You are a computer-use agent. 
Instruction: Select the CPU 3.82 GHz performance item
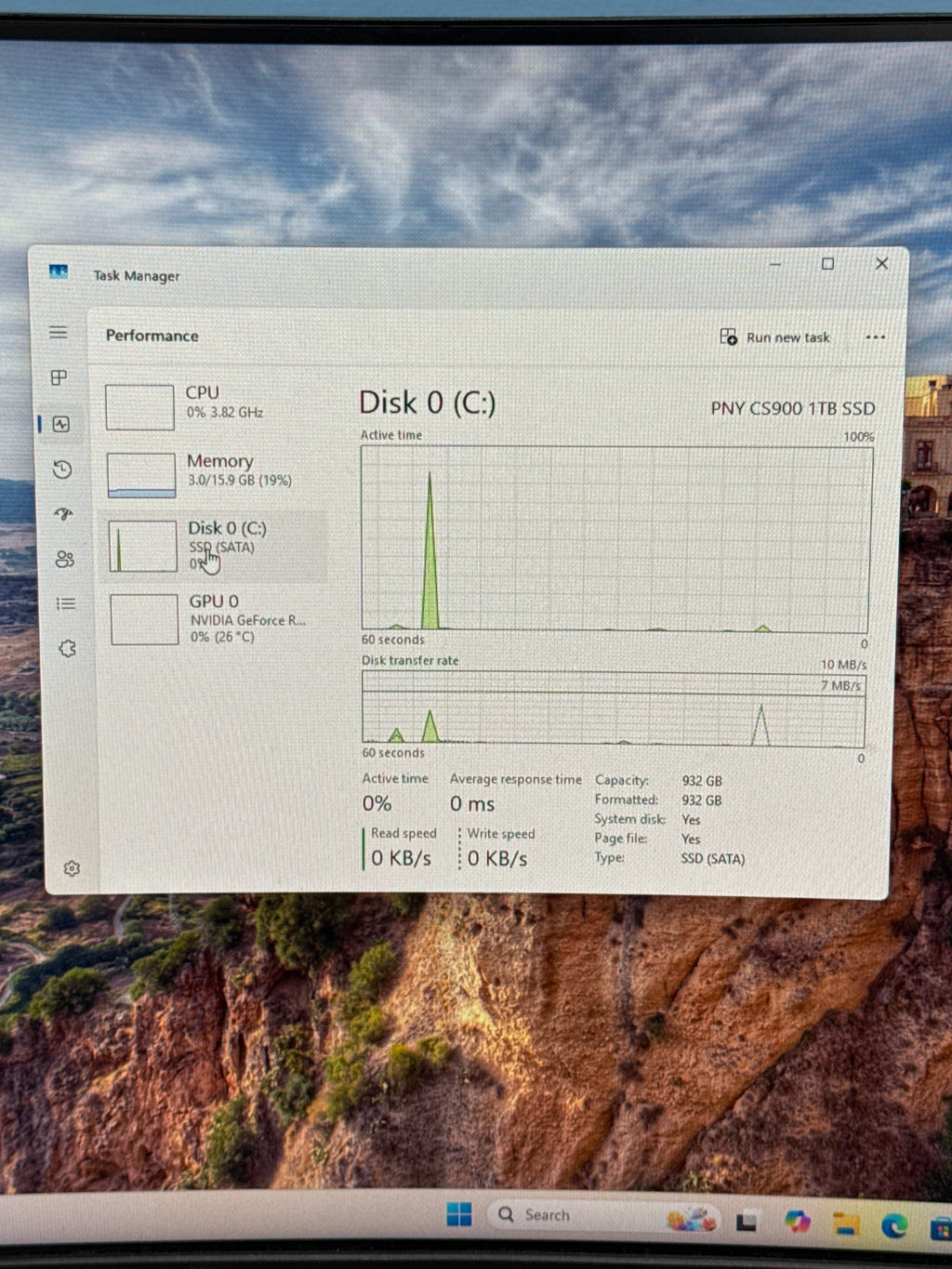pos(214,406)
